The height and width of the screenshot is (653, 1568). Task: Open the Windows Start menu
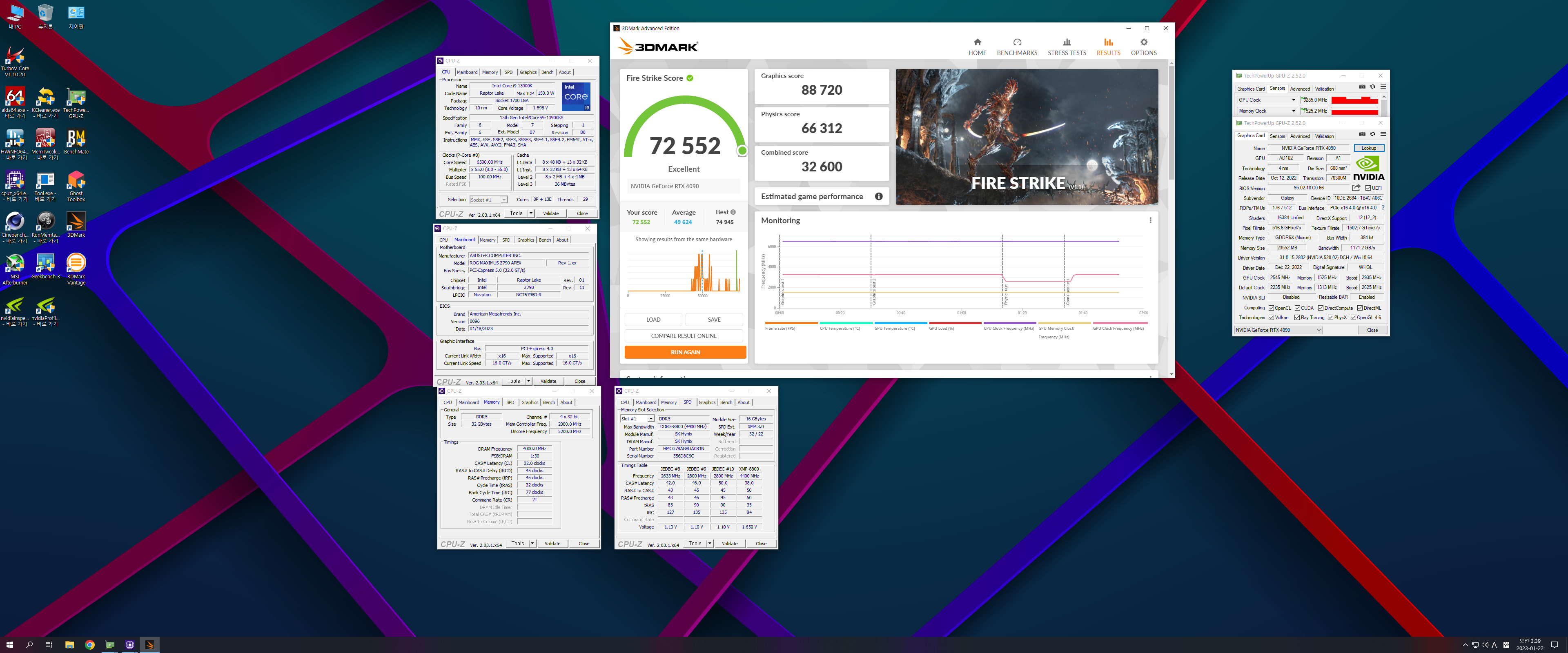tap(10, 644)
